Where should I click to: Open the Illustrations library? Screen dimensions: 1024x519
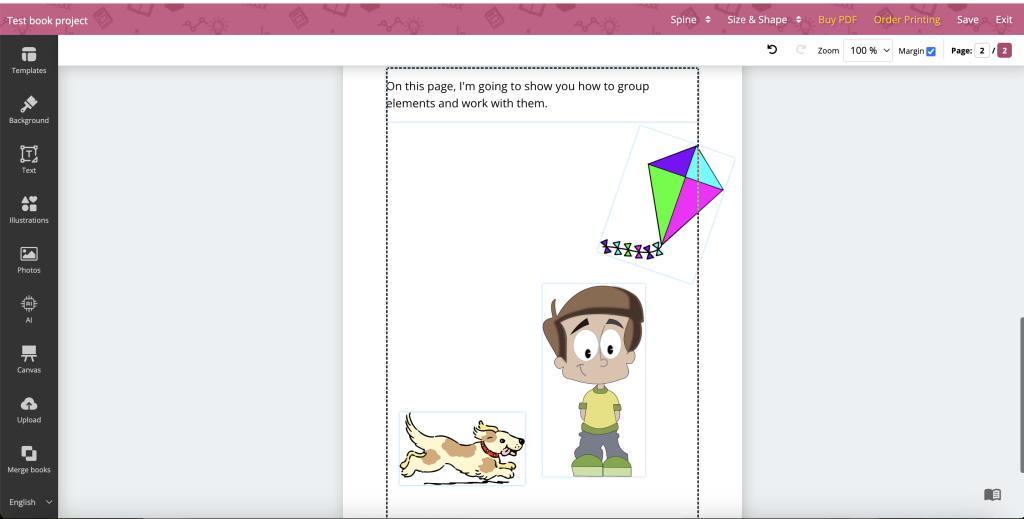[x=29, y=210]
